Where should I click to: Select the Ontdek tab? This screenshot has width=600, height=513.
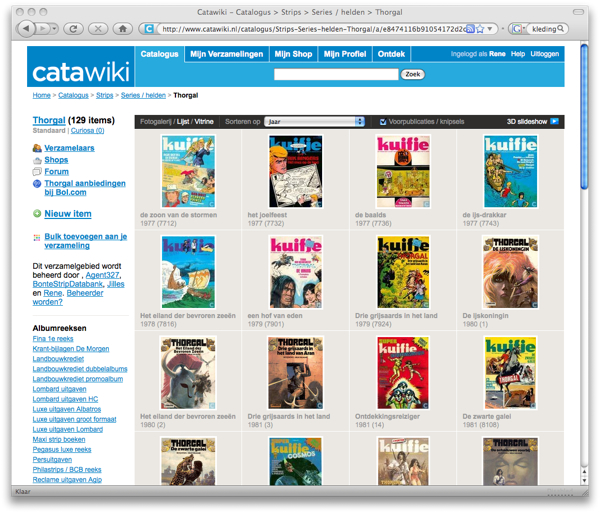pos(391,54)
